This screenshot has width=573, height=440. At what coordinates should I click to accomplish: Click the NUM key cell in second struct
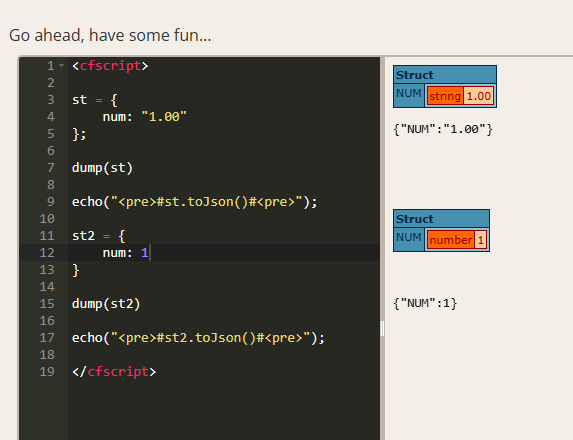[409, 237]
